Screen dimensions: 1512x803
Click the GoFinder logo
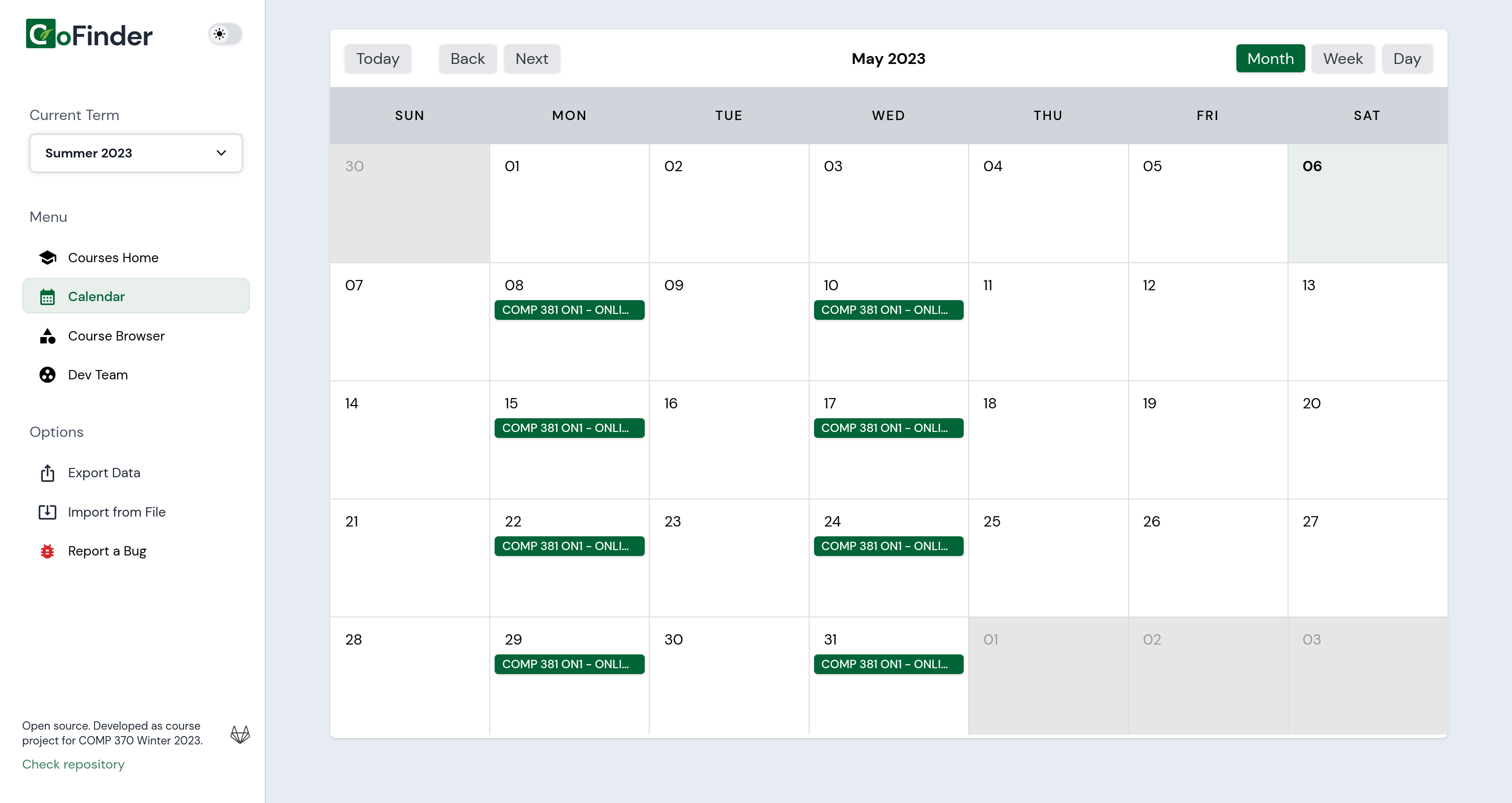tap(89, 34)
